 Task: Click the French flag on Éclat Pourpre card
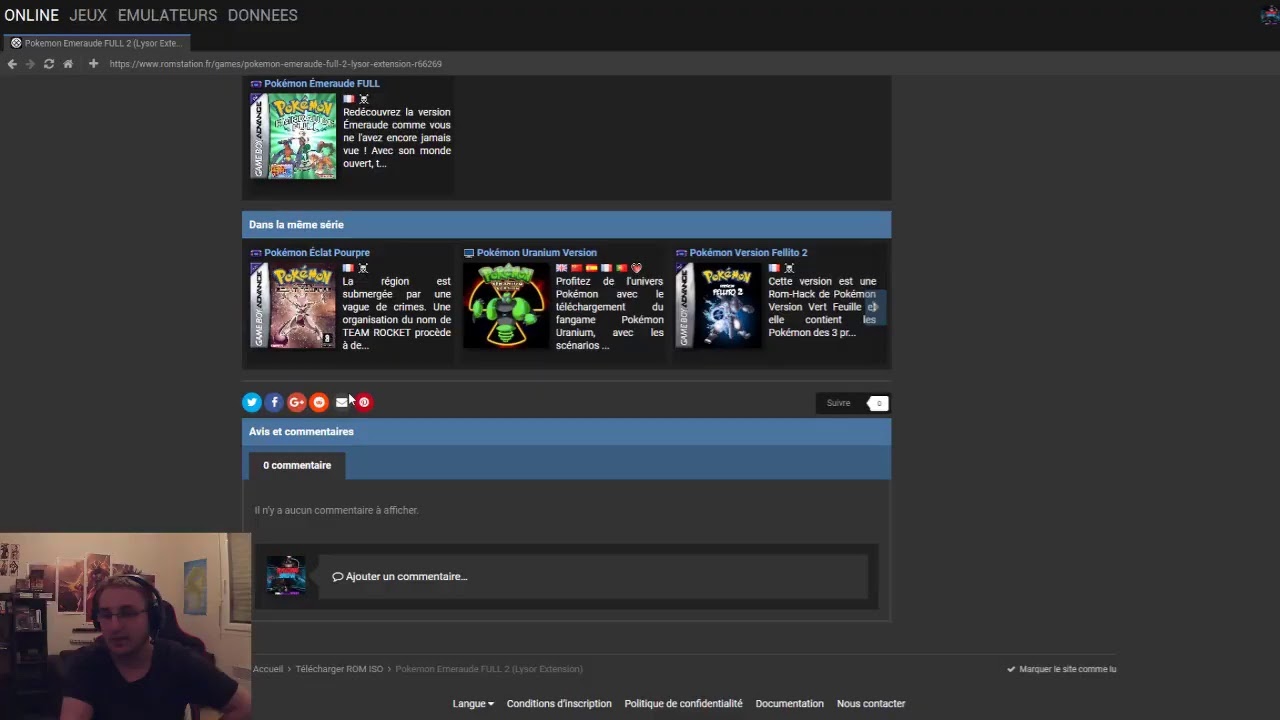[348, 268]
